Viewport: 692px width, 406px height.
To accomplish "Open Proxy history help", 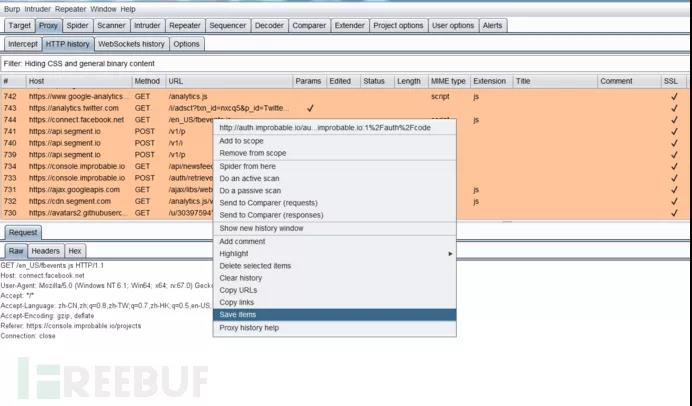I will [335, 328].
